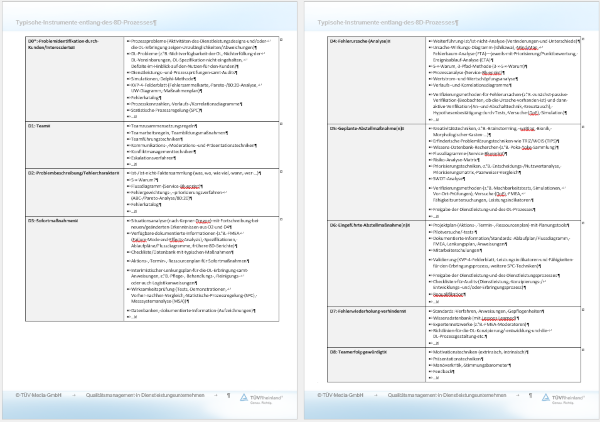Click D7 Fehlerwiederholung verhindern heading
The height and width of the screenshot is (422, 600).
tap(376, 311)
